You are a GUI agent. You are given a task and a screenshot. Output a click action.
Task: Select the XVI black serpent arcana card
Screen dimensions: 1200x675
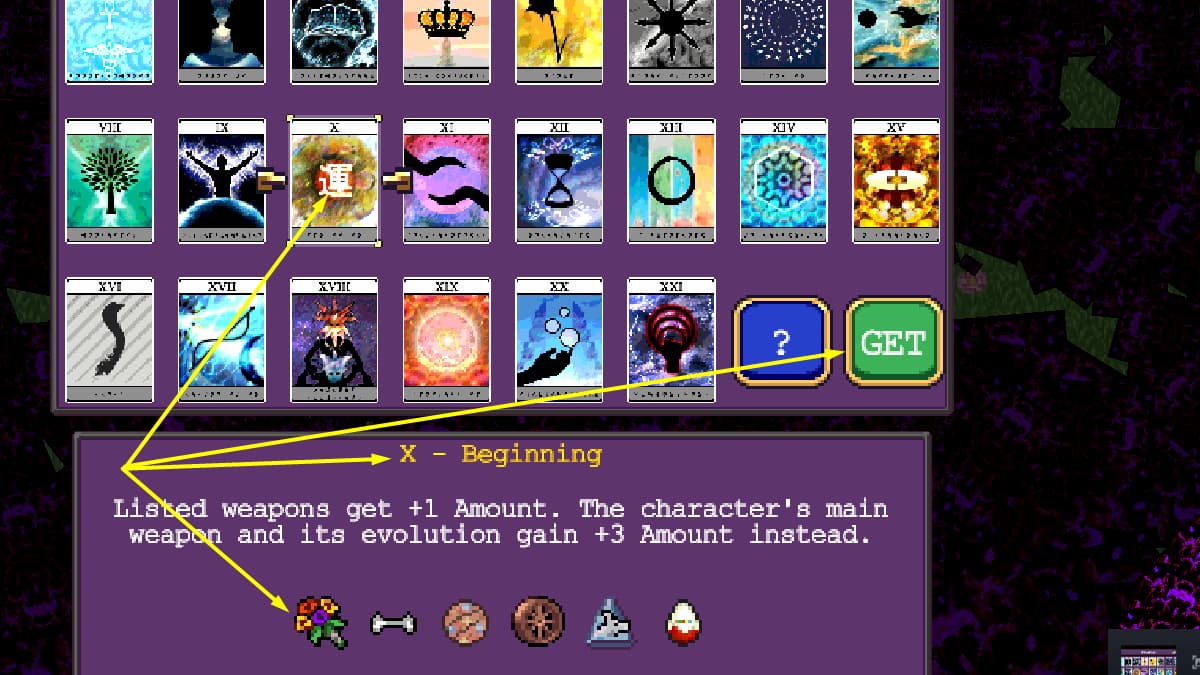110,340
